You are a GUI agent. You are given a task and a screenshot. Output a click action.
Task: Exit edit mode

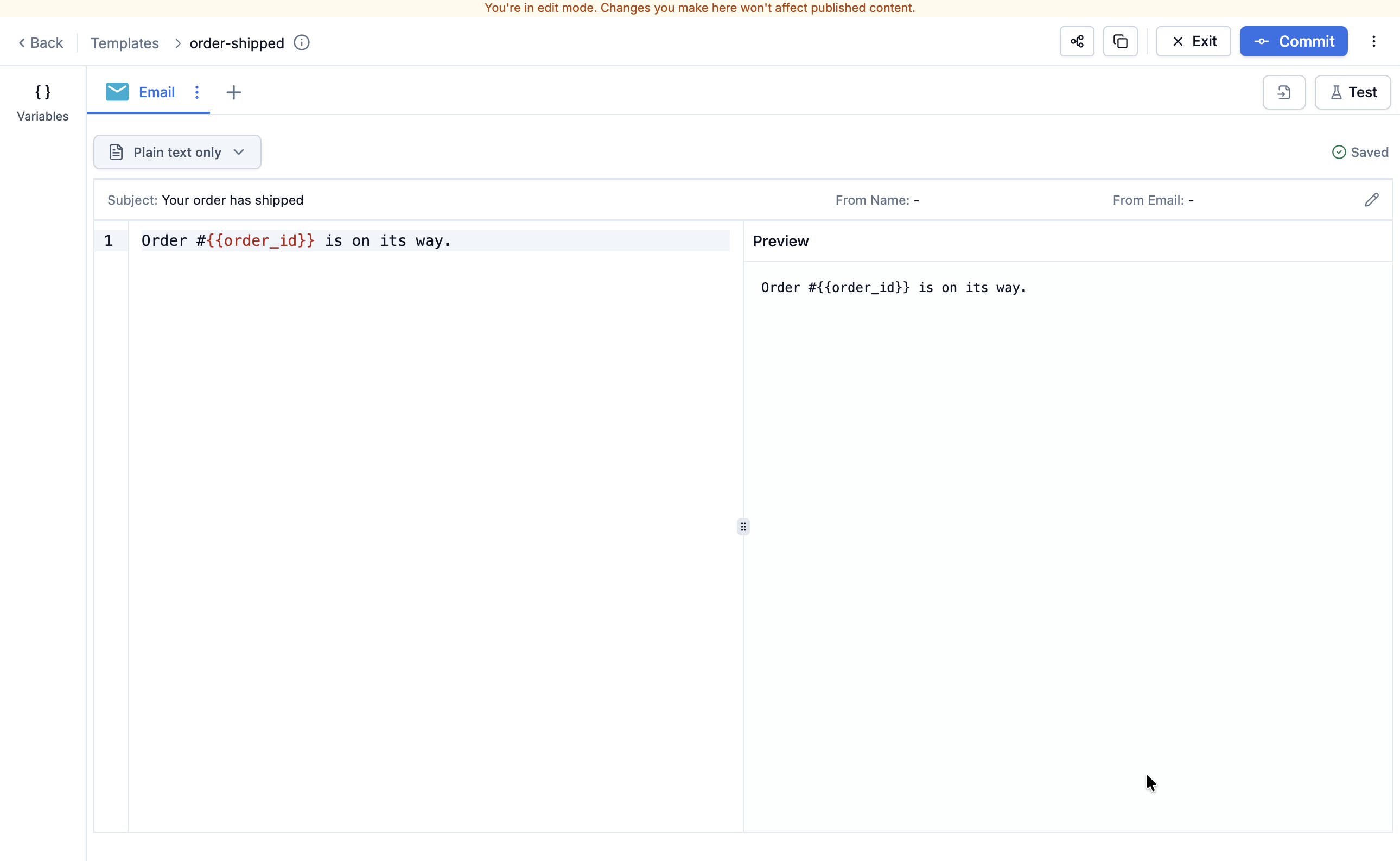[x=1193, y=41]
